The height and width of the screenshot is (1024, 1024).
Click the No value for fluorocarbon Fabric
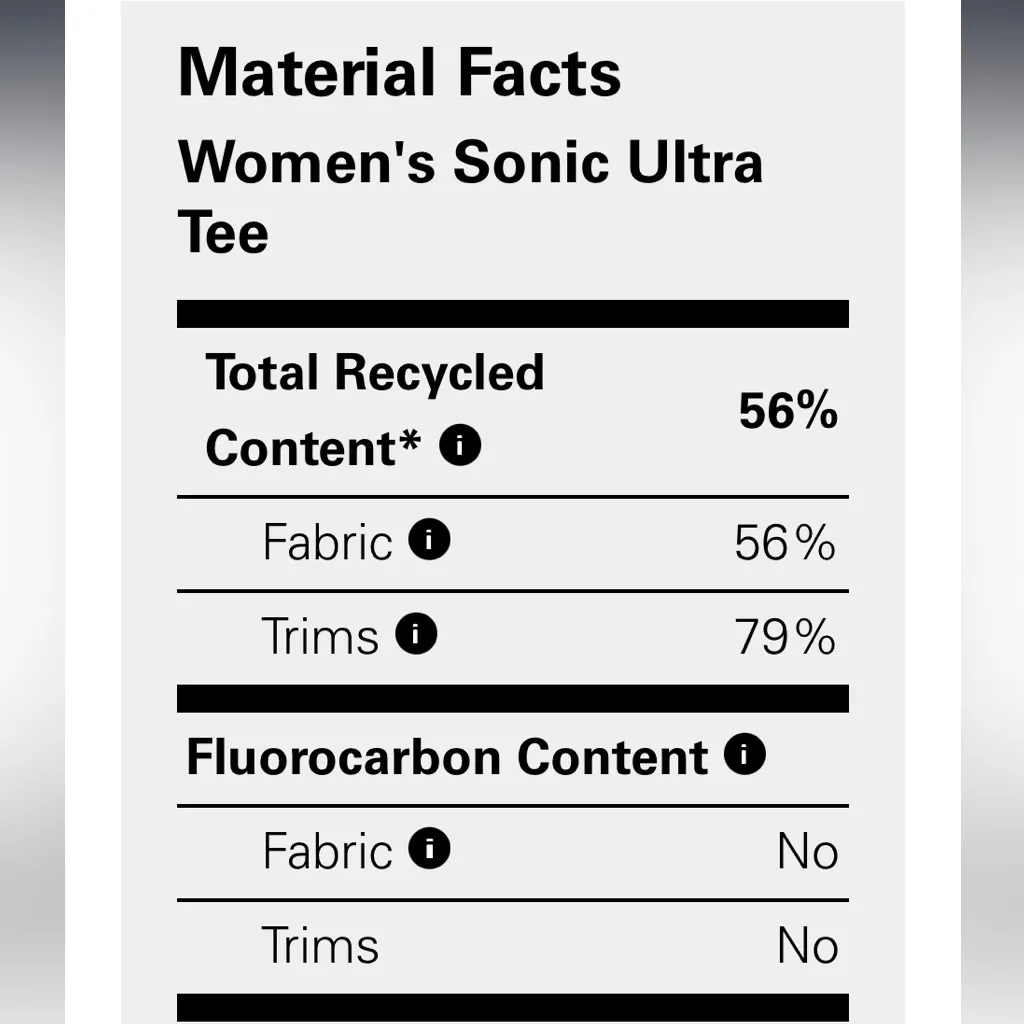click(x=807, y=852)
